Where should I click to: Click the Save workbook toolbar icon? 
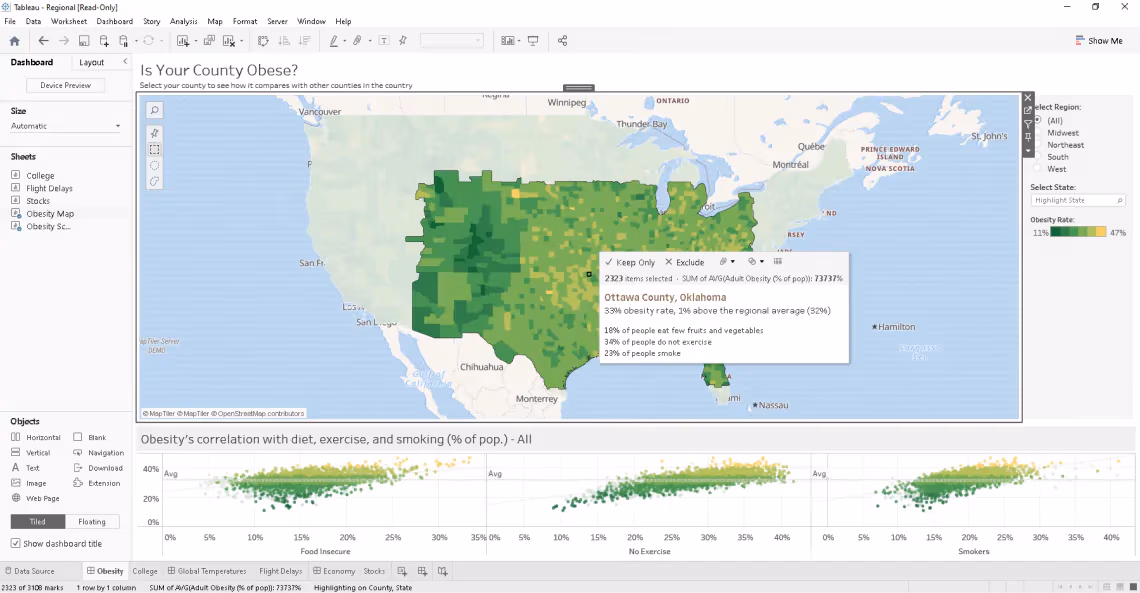point(84,41)
